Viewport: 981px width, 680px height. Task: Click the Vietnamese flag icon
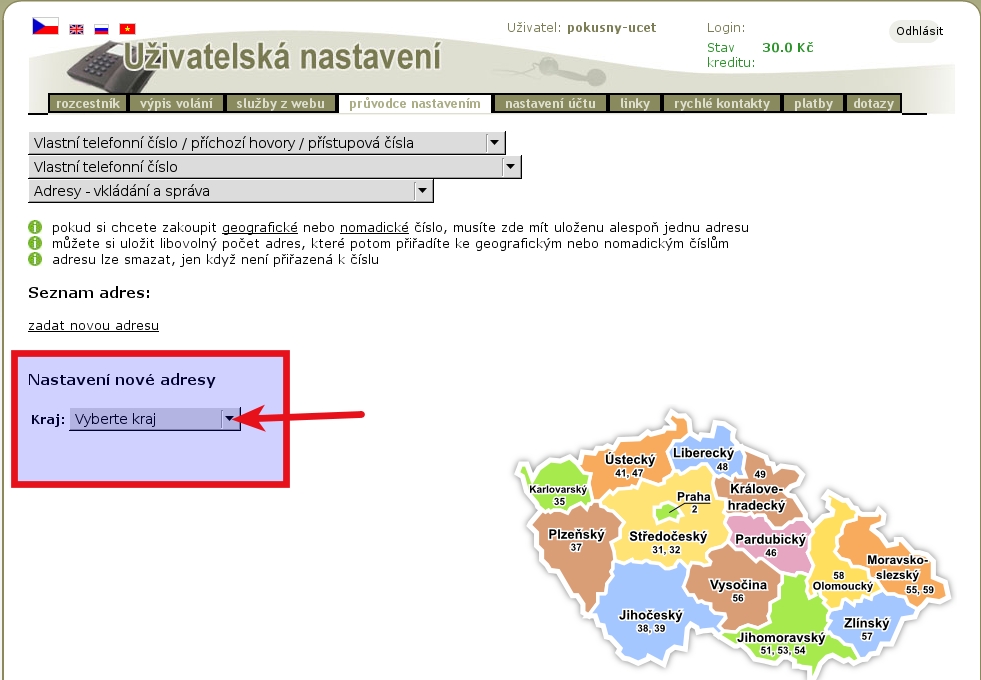[x=127, y=29]
